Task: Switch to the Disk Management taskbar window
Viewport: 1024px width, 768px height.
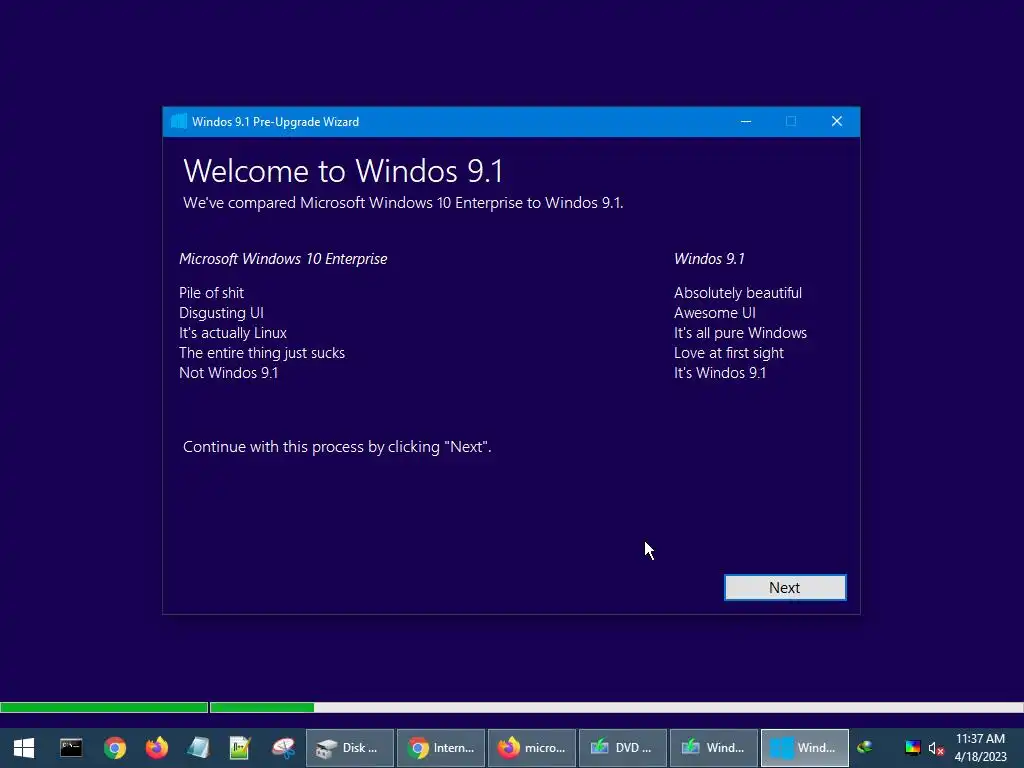Action: (x=350, y=747)
